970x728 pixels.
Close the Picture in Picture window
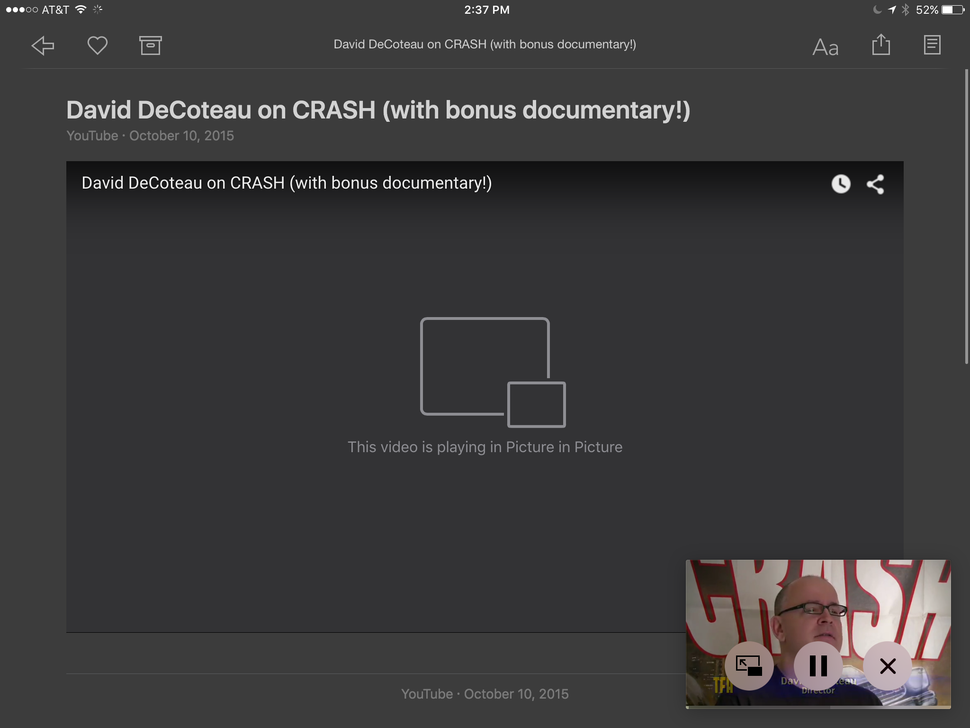coord(887,666)
